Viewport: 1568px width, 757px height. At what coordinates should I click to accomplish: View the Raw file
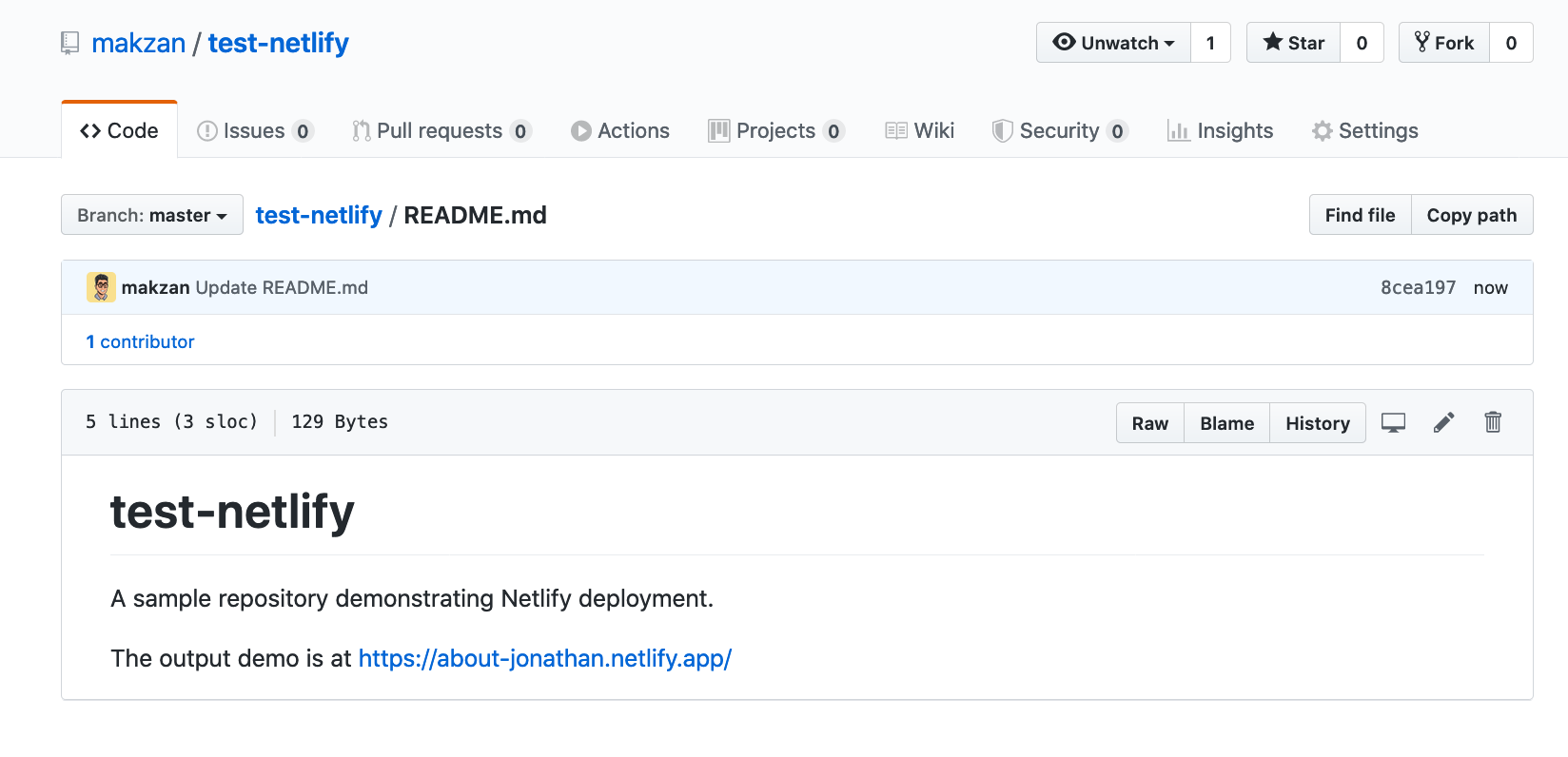(1150, 423)
